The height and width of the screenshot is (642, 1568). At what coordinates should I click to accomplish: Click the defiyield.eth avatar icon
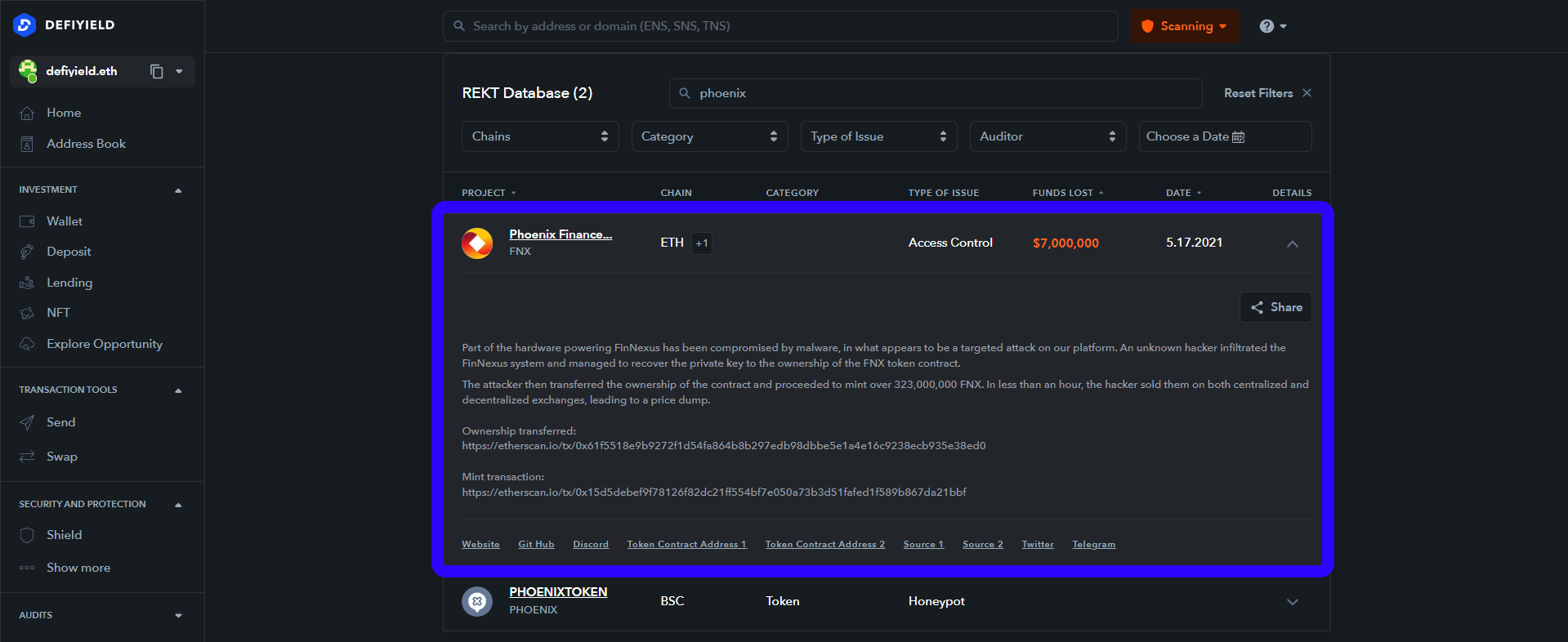point(28,71)
